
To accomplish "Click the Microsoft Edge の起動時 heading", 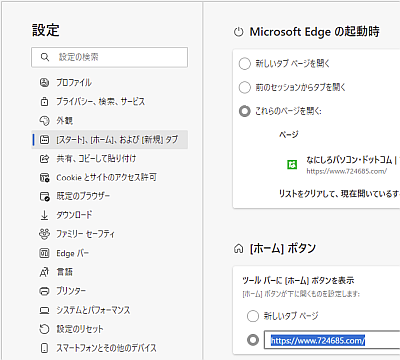I will [314, 32].
